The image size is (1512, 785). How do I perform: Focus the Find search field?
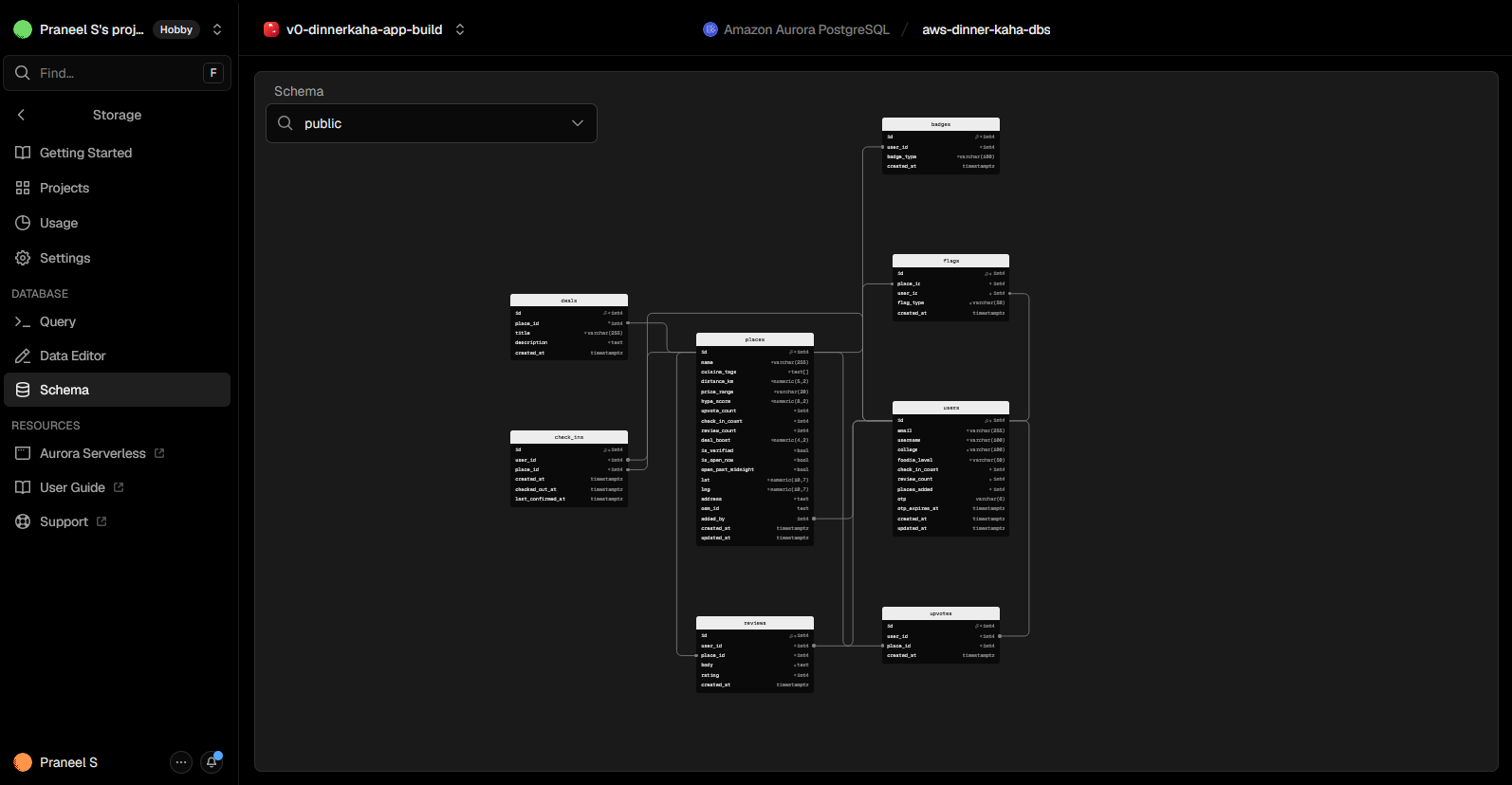point(118,73)
